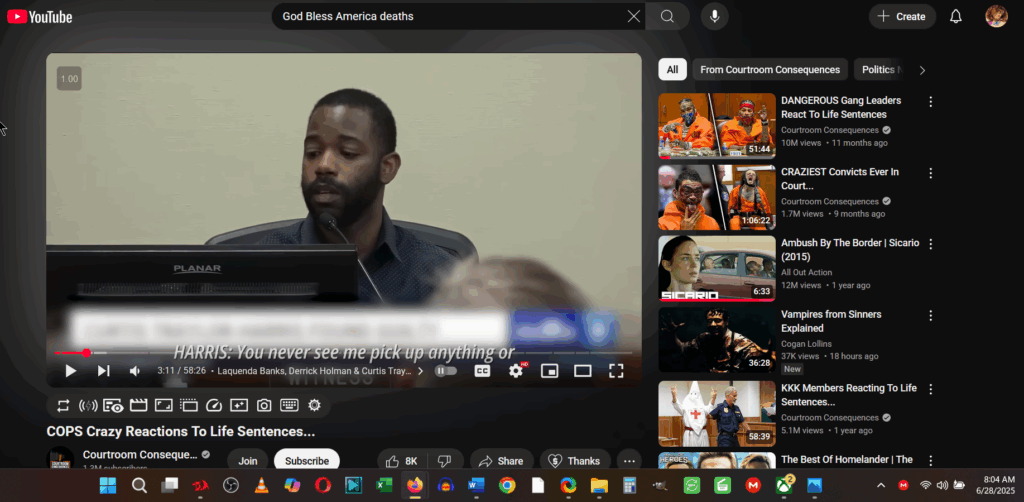Click the resize video player icon

163,405
